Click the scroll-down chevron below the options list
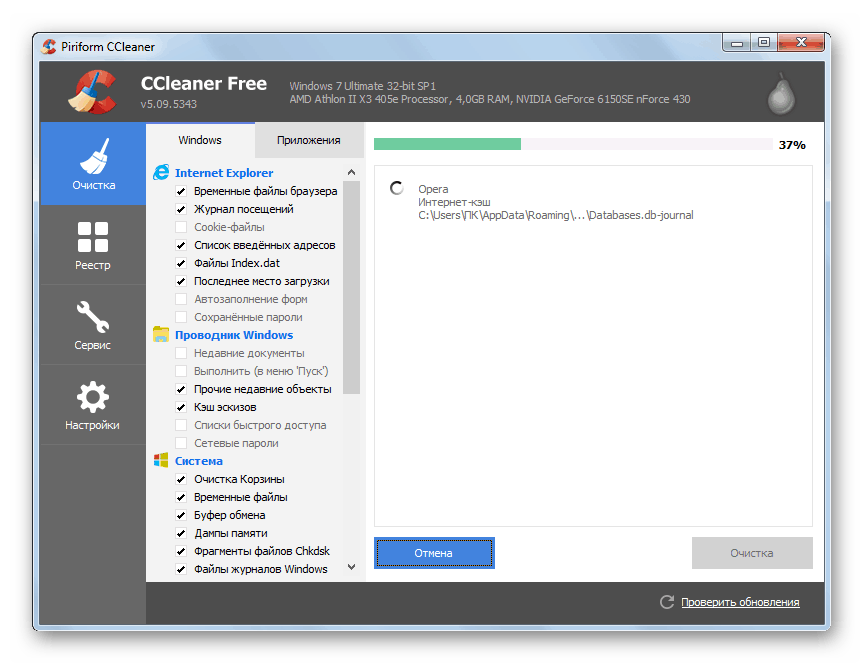 [351, 566]
